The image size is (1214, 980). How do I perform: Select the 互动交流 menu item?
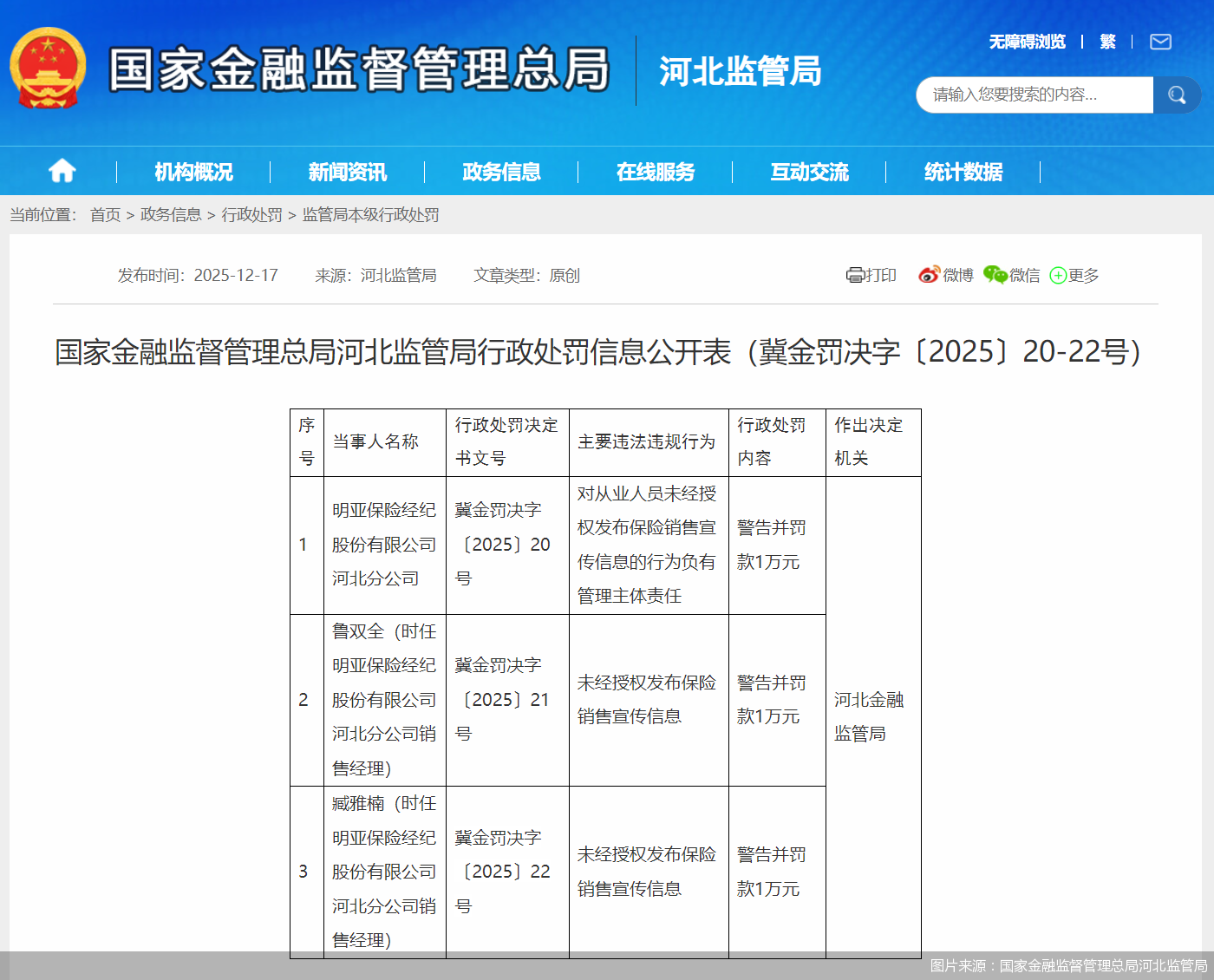pyautogui.click(x=810, y=171)
